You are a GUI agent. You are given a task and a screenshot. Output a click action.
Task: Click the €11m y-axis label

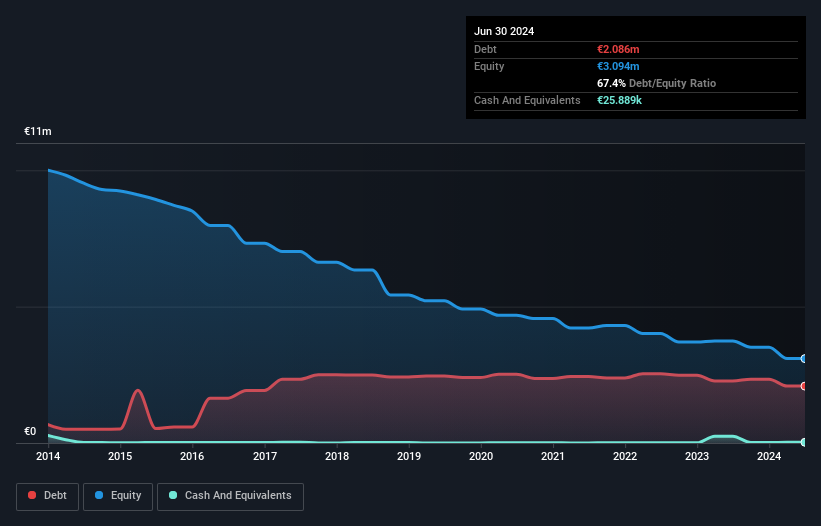[38, 131]
